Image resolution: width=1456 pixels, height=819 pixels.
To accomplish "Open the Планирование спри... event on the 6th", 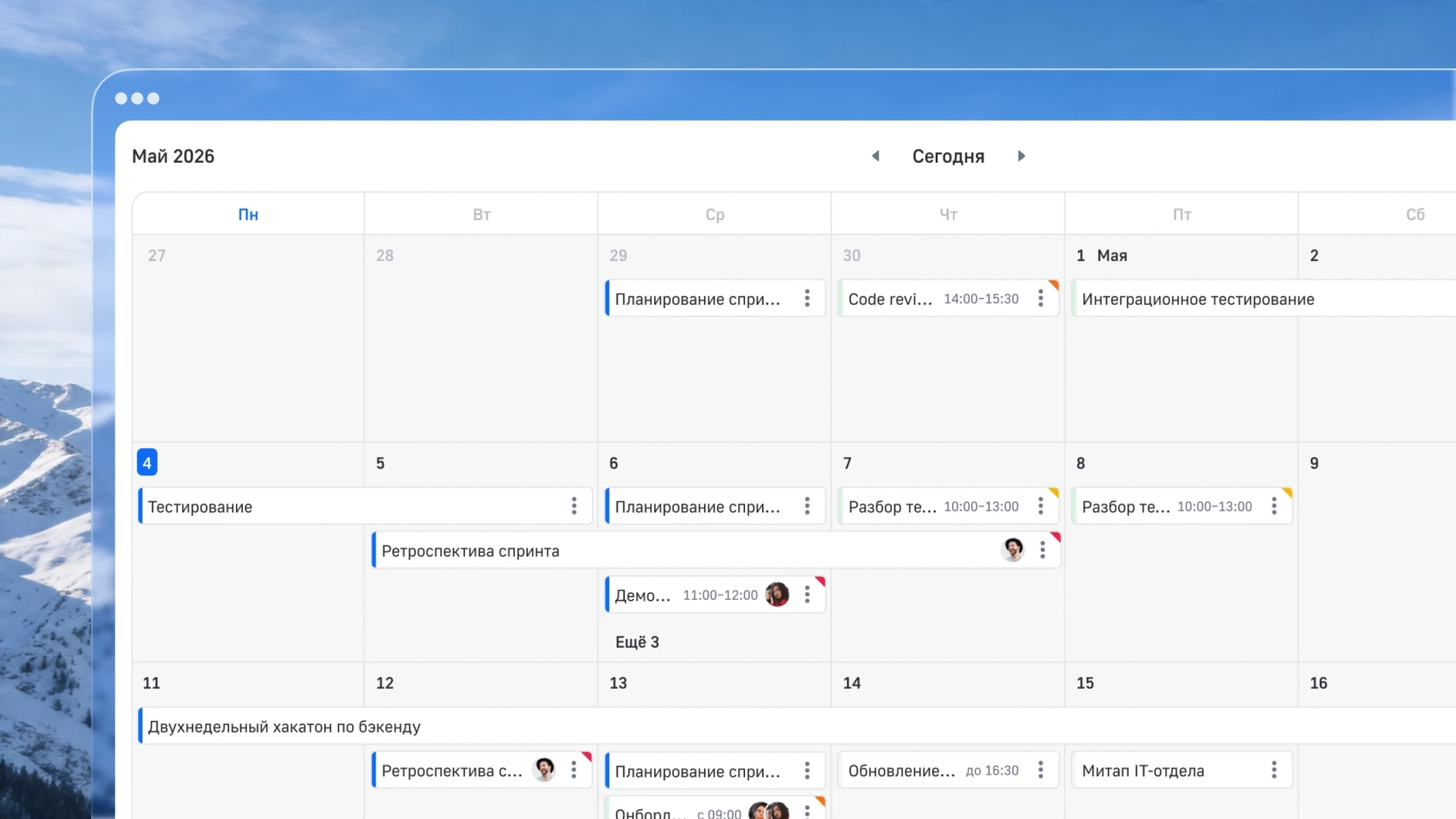I will point(715,505).
